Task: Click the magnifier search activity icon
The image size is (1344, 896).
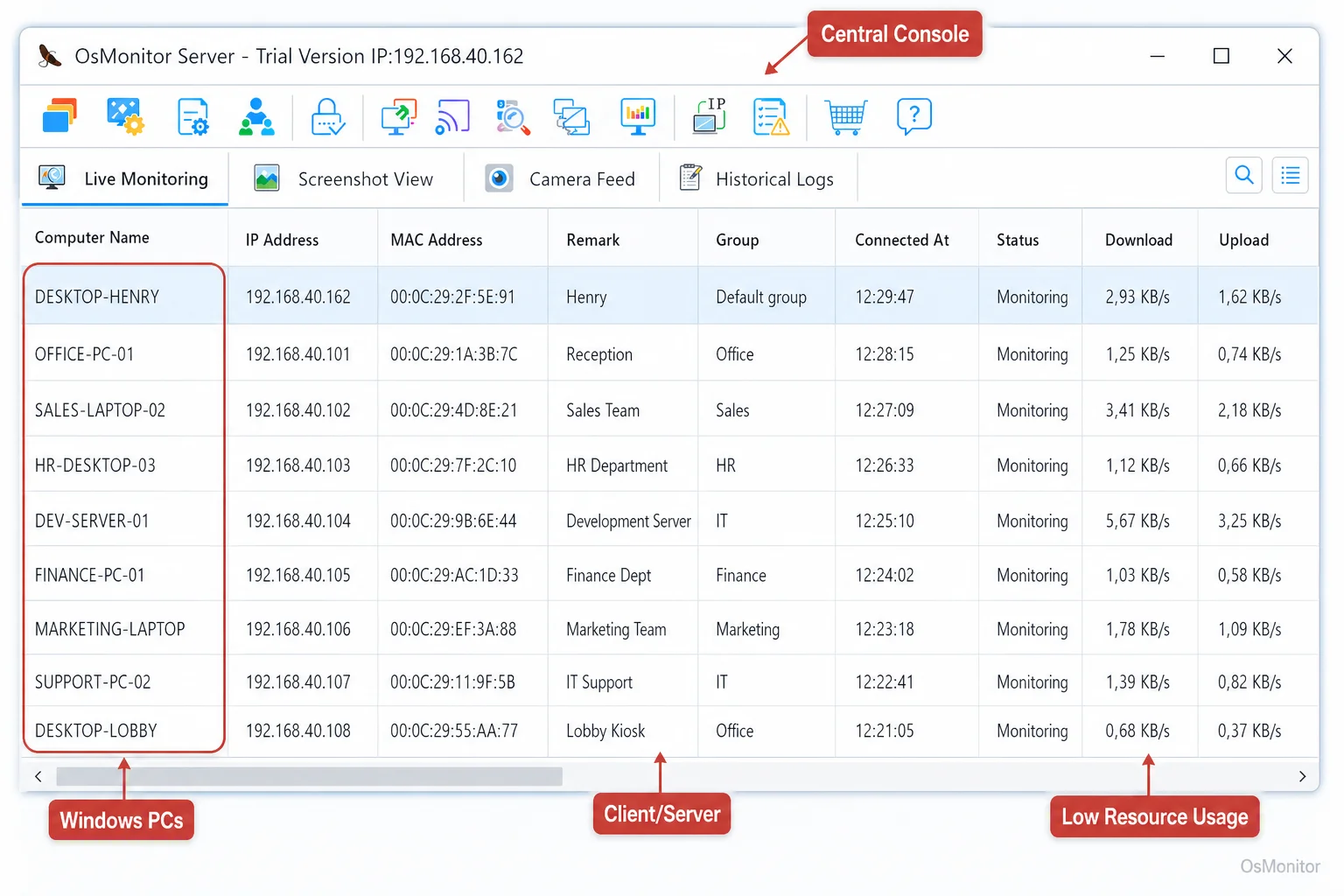Action: pyautogui.click(x=513, y=116)
